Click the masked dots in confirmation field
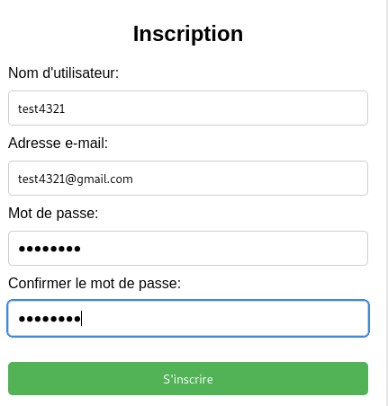This screenshot has height=406, width=388. (x=49, y=319)
